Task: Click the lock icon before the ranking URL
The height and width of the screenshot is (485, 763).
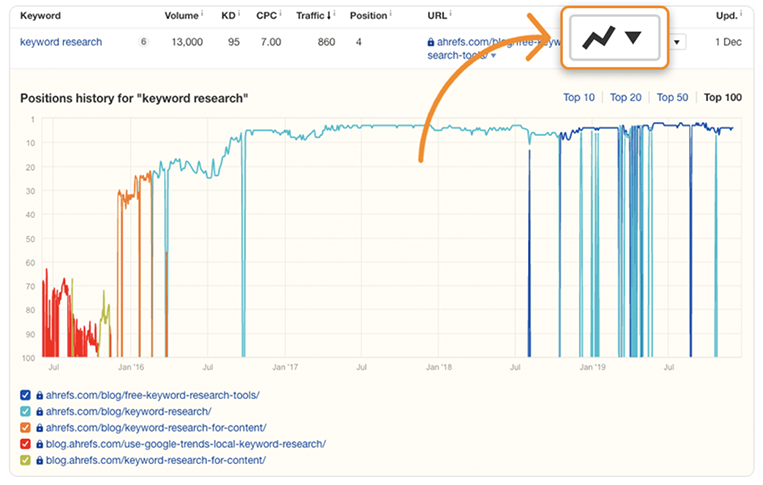Action: pos(431,43)
